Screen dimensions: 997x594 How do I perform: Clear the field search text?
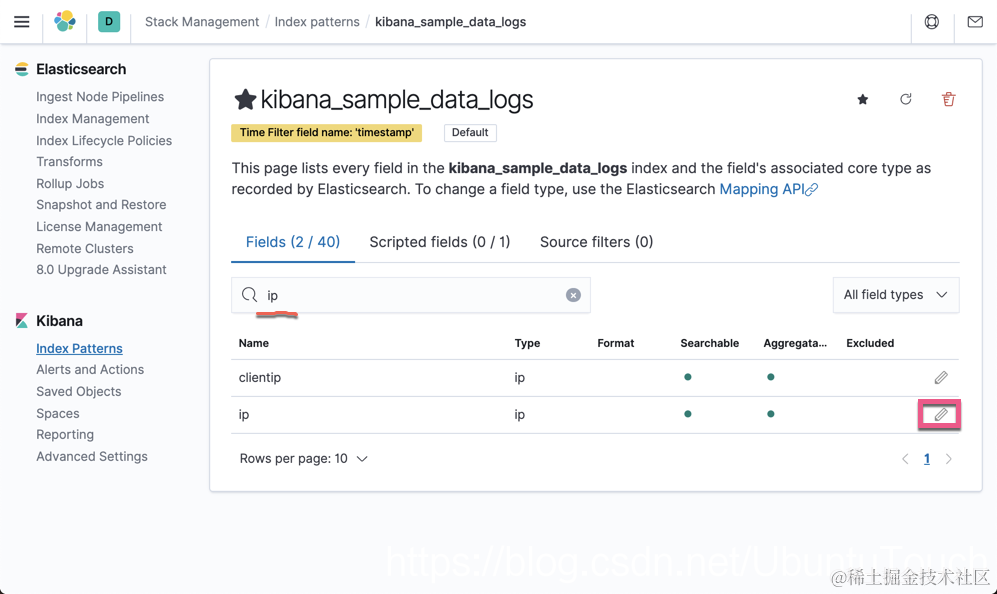[573, 295]
